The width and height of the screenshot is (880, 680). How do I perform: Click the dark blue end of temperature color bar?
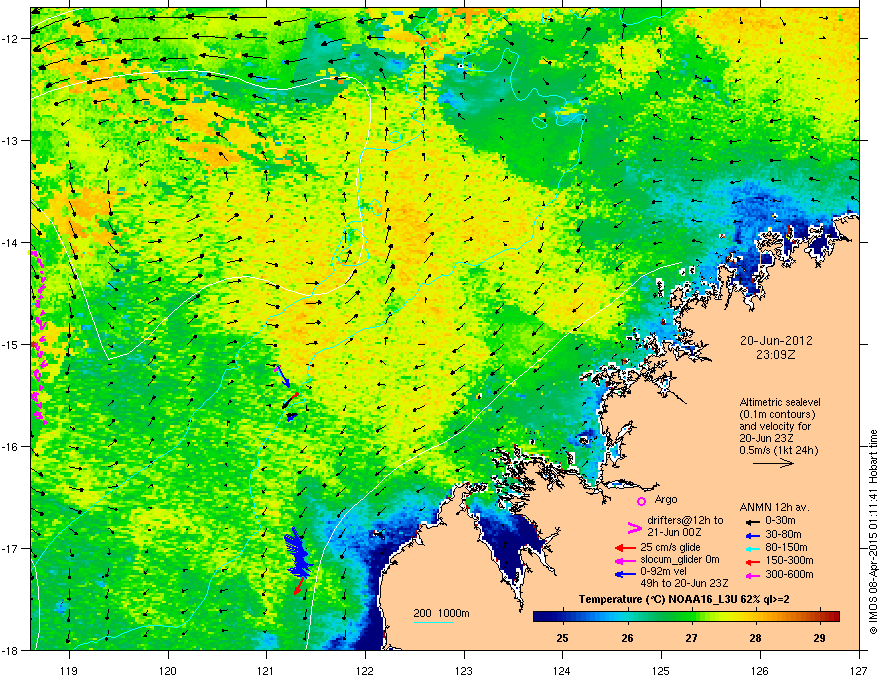click(542, 617)
